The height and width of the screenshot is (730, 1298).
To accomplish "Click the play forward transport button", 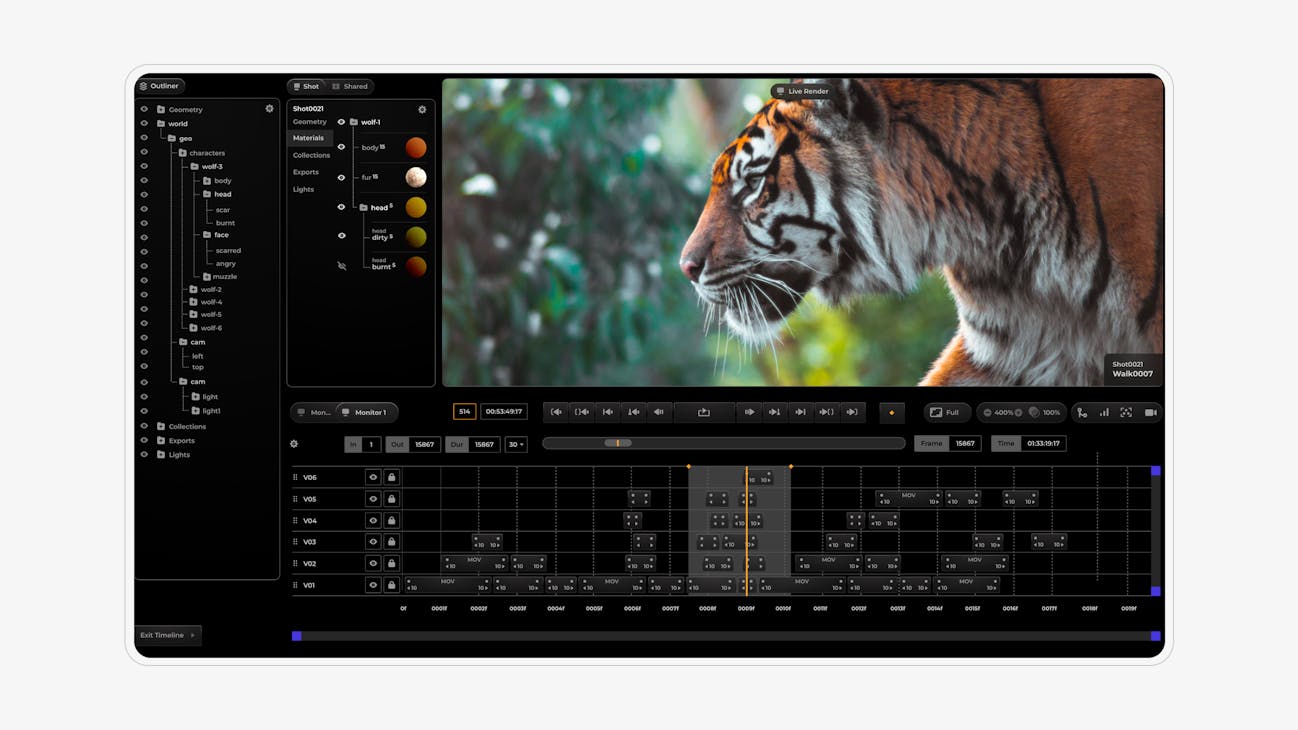I will 749,412.
